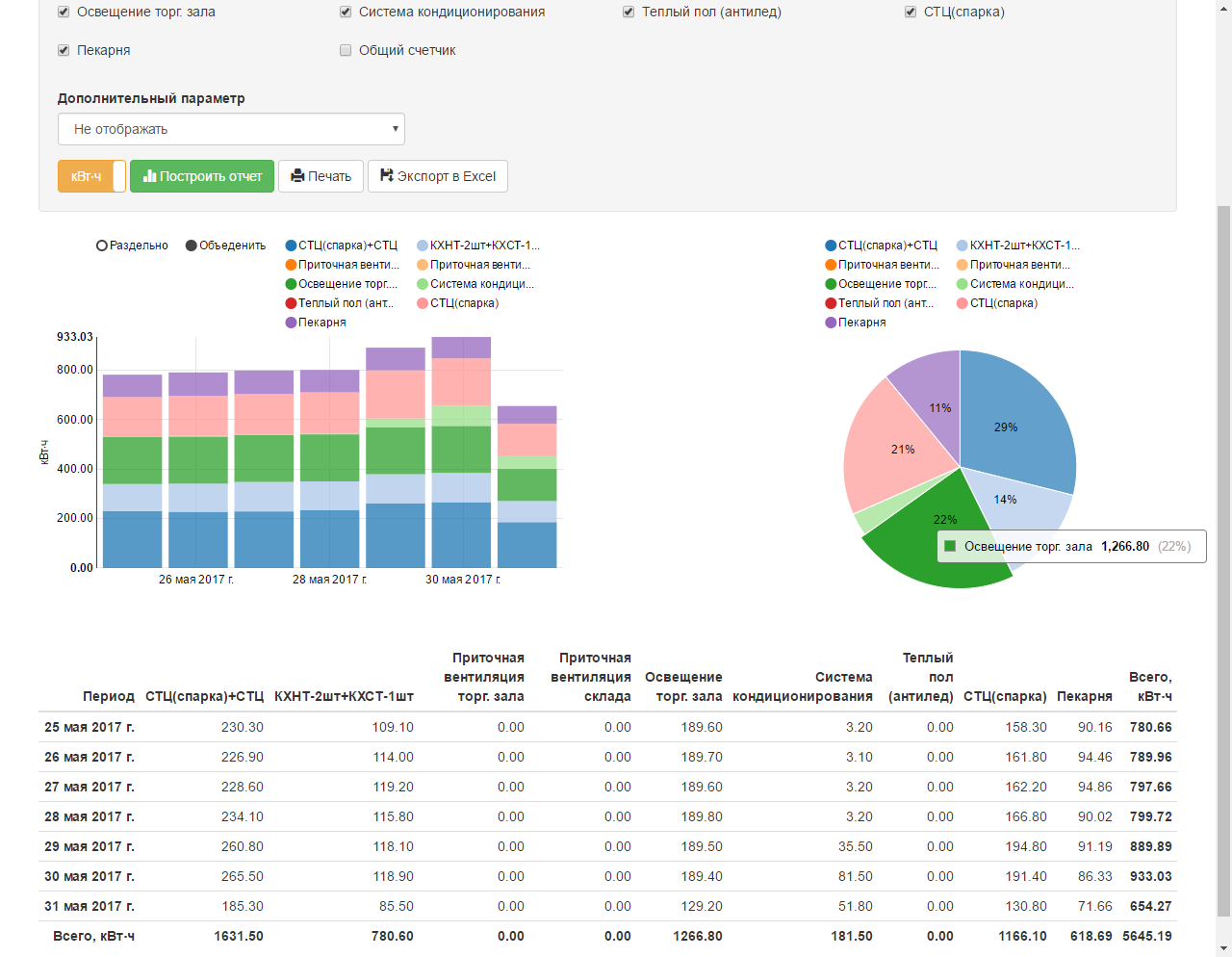Switch the кВт-ч units toggle
Viewport: 1232px width, 957px height.
pos(91,176)
